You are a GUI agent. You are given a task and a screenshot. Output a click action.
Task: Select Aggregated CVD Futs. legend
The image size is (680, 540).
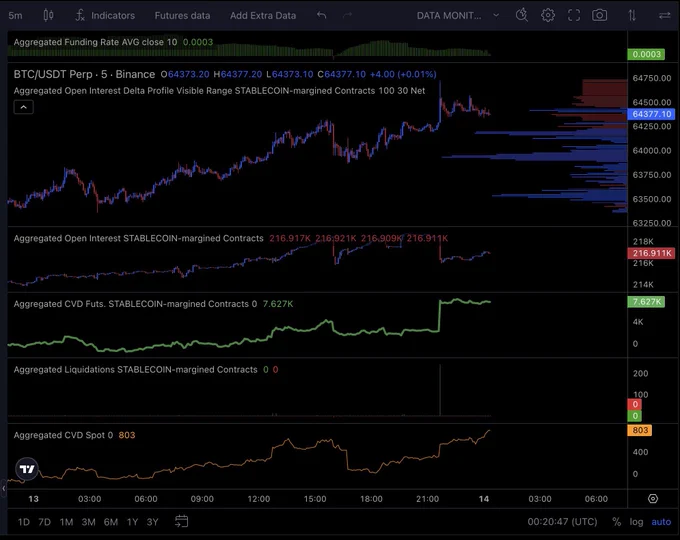[135, 304]
